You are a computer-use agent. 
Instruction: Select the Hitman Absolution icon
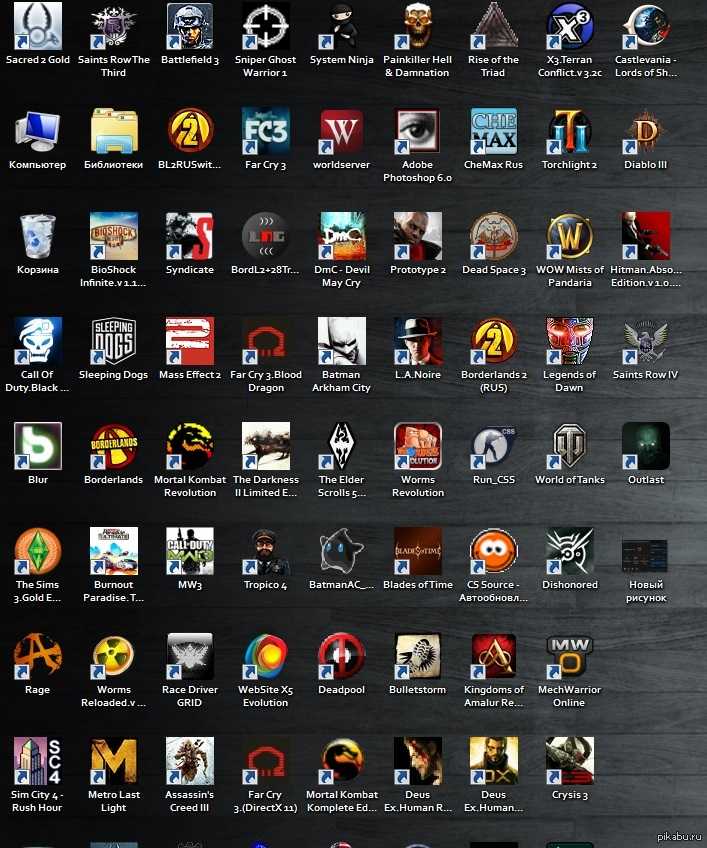(646, 236)
